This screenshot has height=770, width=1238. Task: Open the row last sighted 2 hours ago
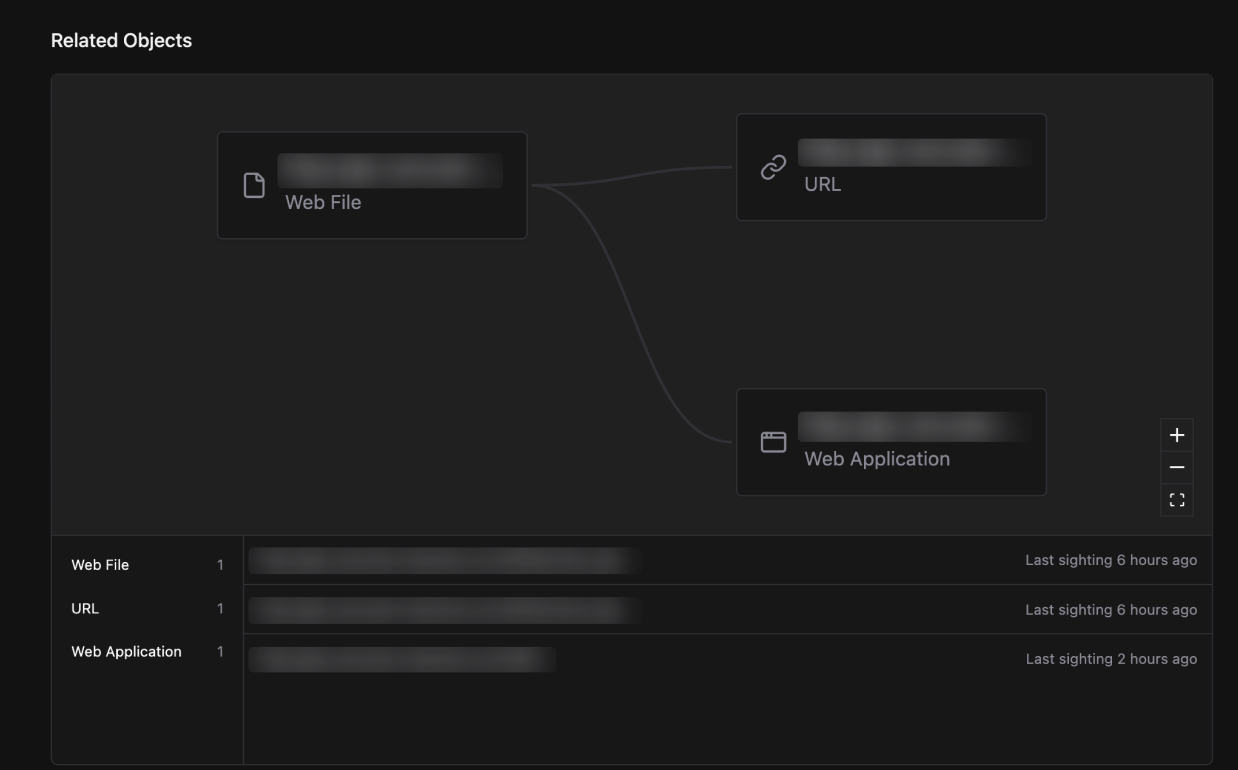point(728,659)
